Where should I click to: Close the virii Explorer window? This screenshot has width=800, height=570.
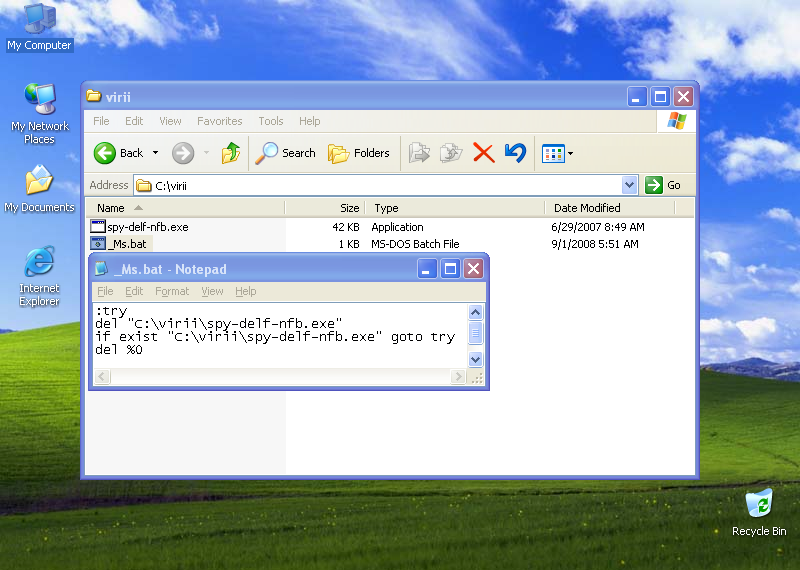[x=683, y=96]
